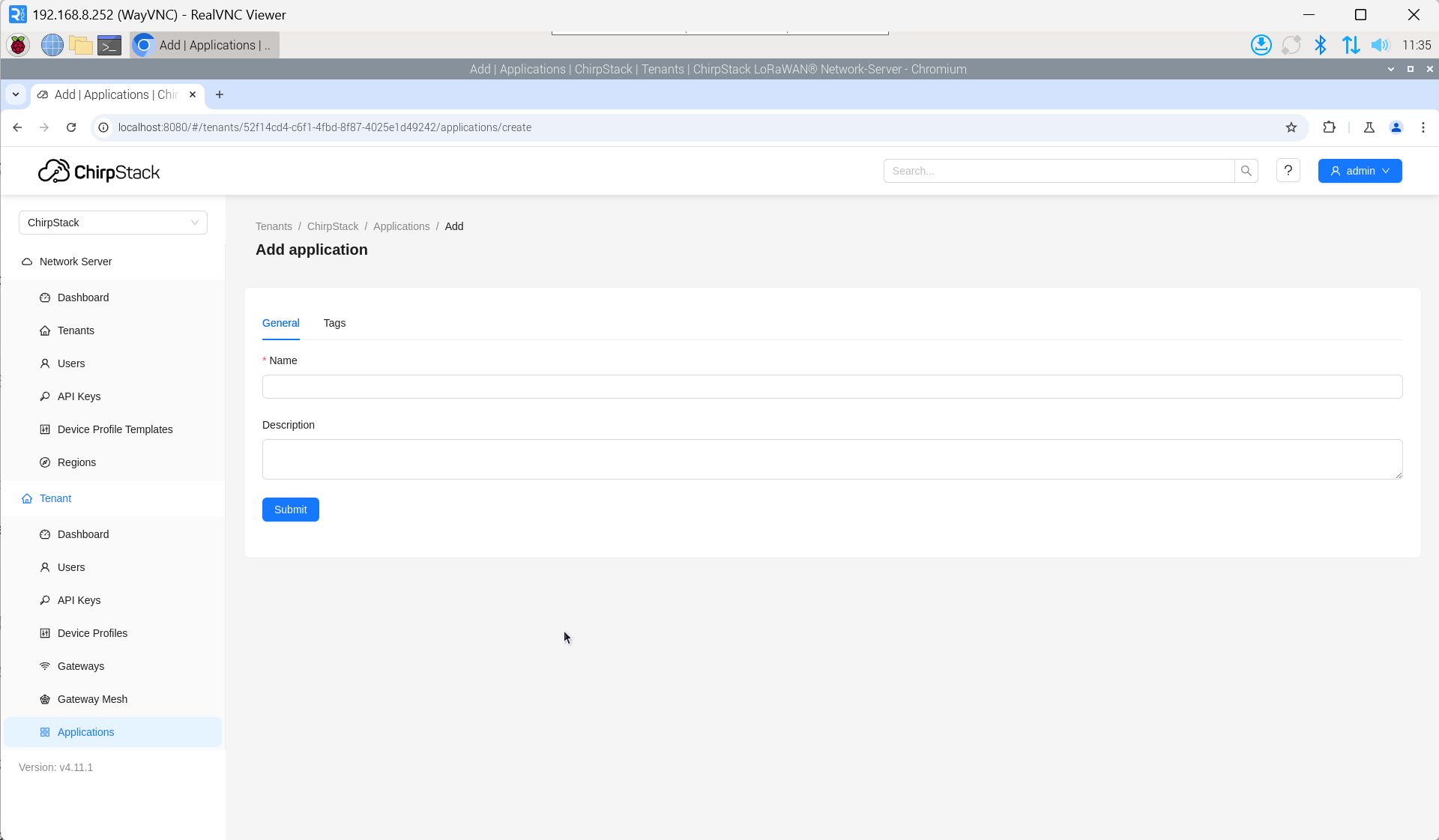Click the application Name input field

832,387
